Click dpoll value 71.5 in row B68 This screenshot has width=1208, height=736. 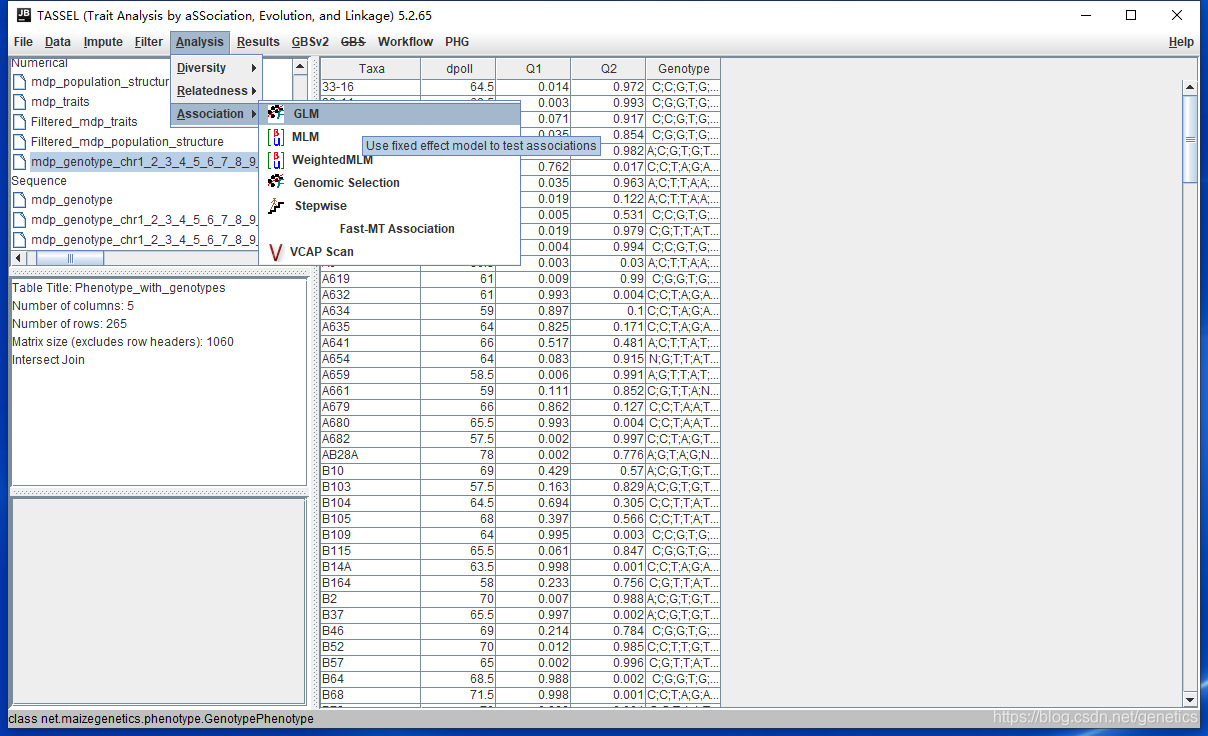(458, 695)
